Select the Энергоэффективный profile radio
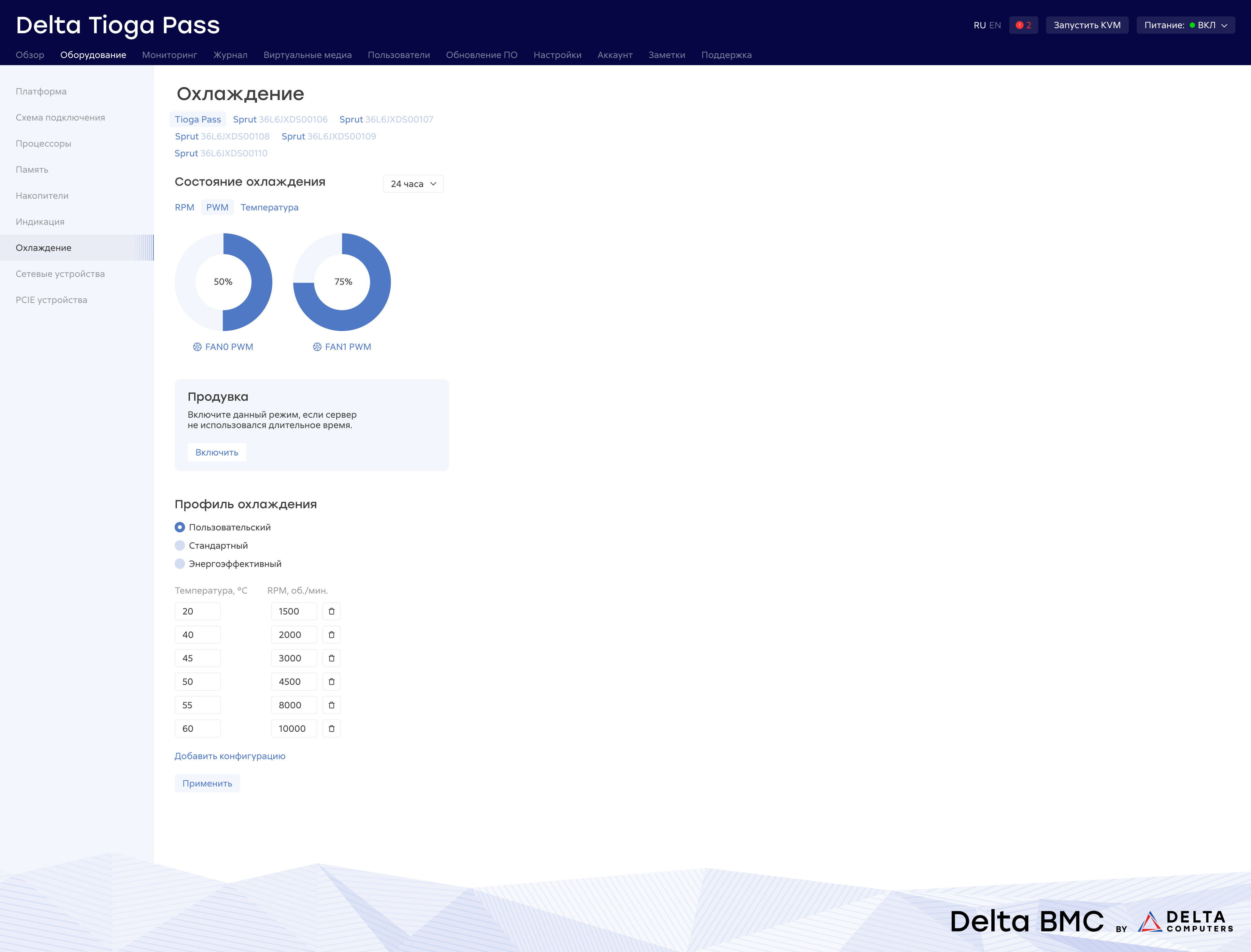The width and height of the screenshot is (1251, 952). pos(180,564)
